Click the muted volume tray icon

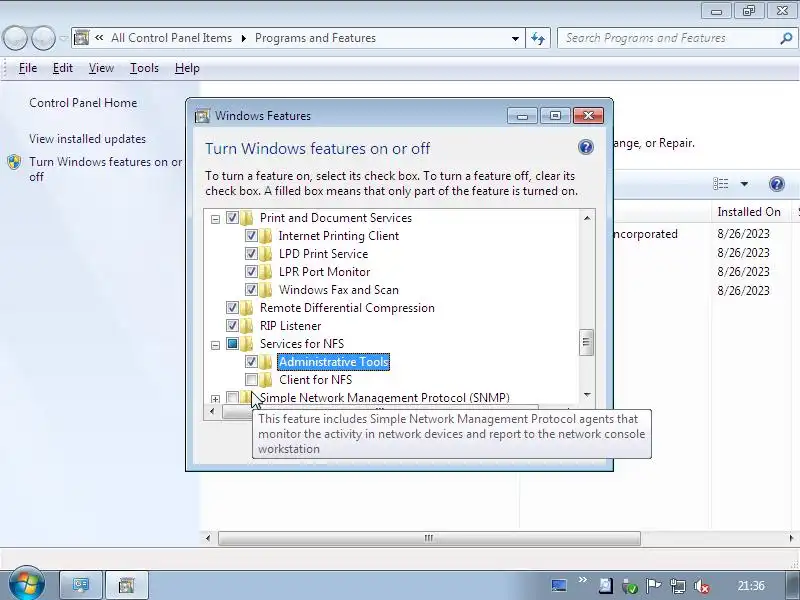[702, 586]
